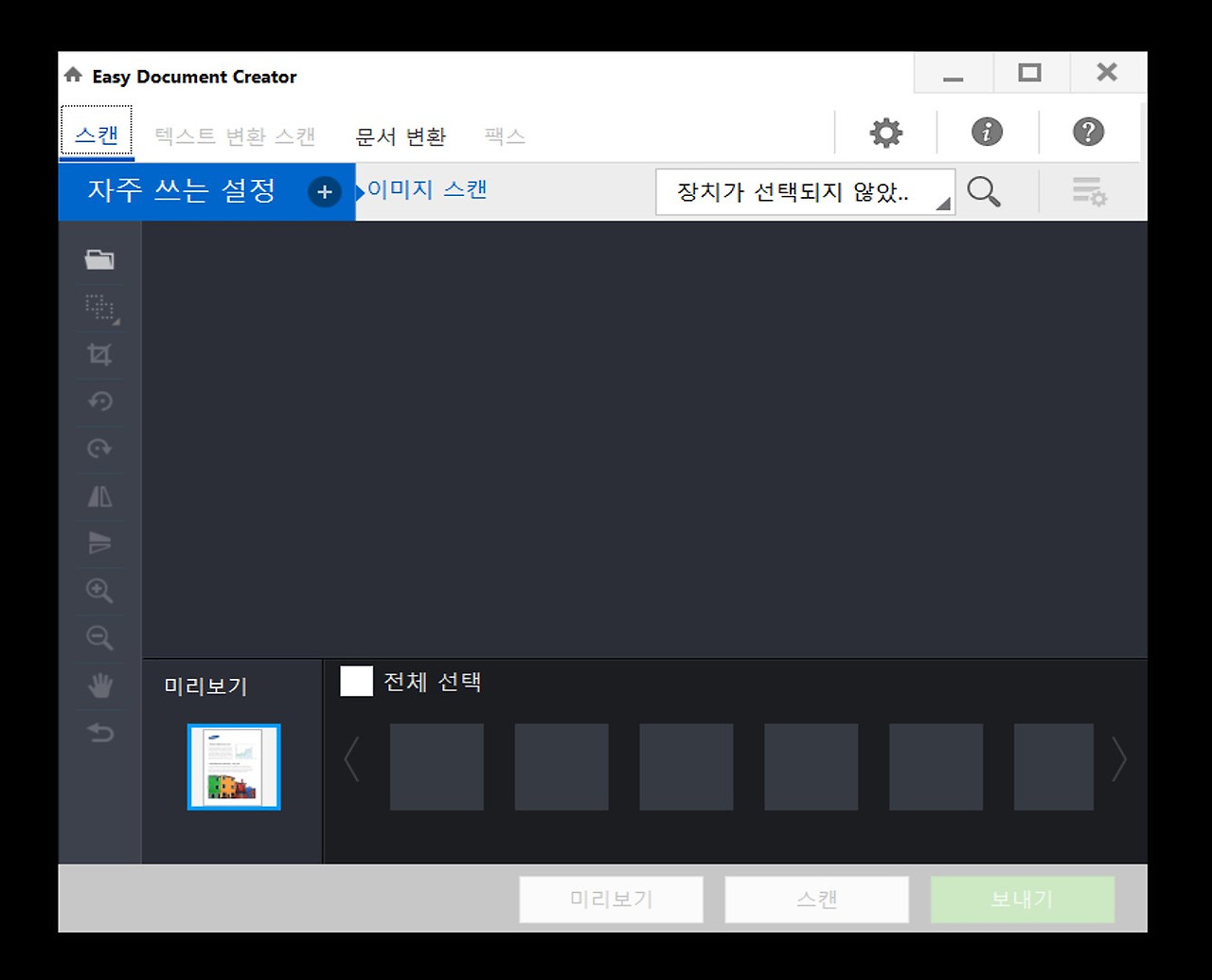Viewport: 1212px width, 980px height.
Task: Add a favorite setting with the plus button
Action: point(324,191)
